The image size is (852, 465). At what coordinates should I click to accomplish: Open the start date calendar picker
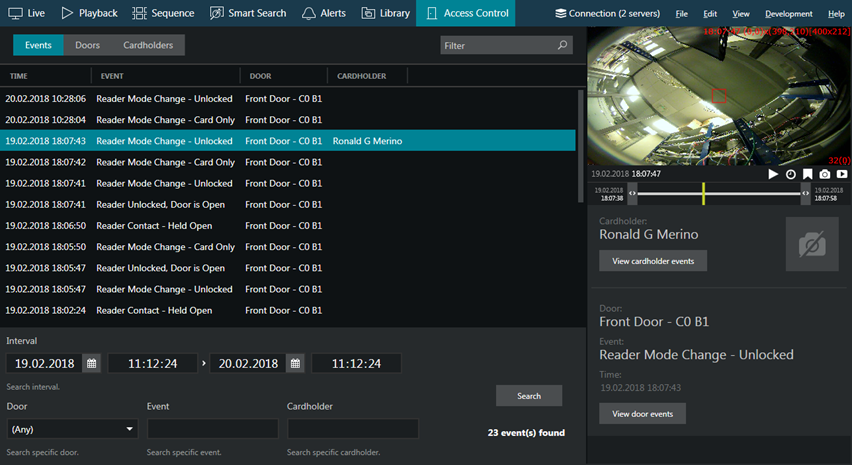tap(91, 363)
